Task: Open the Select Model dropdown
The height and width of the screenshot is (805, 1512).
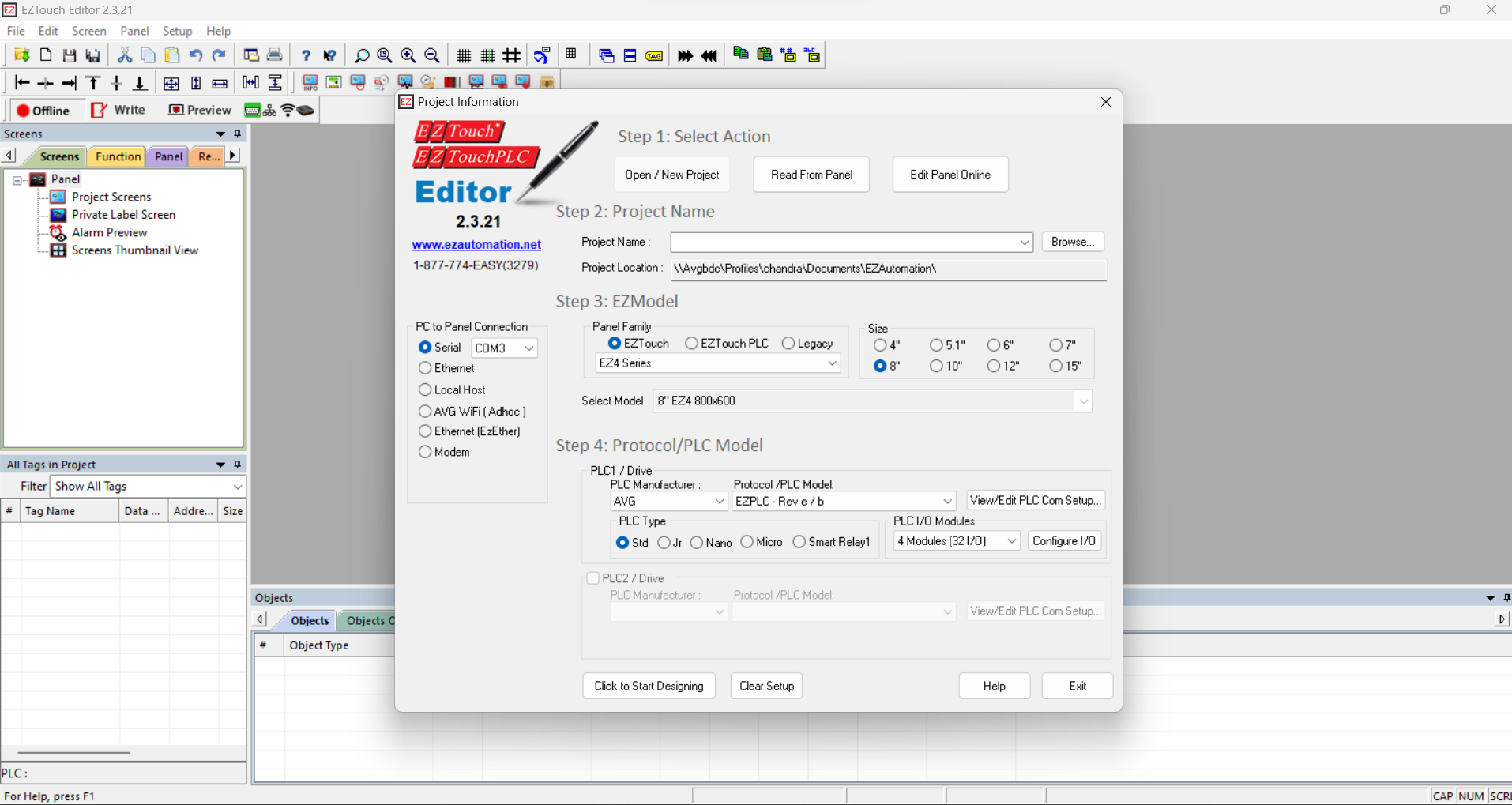Action: click(1083, 401)
